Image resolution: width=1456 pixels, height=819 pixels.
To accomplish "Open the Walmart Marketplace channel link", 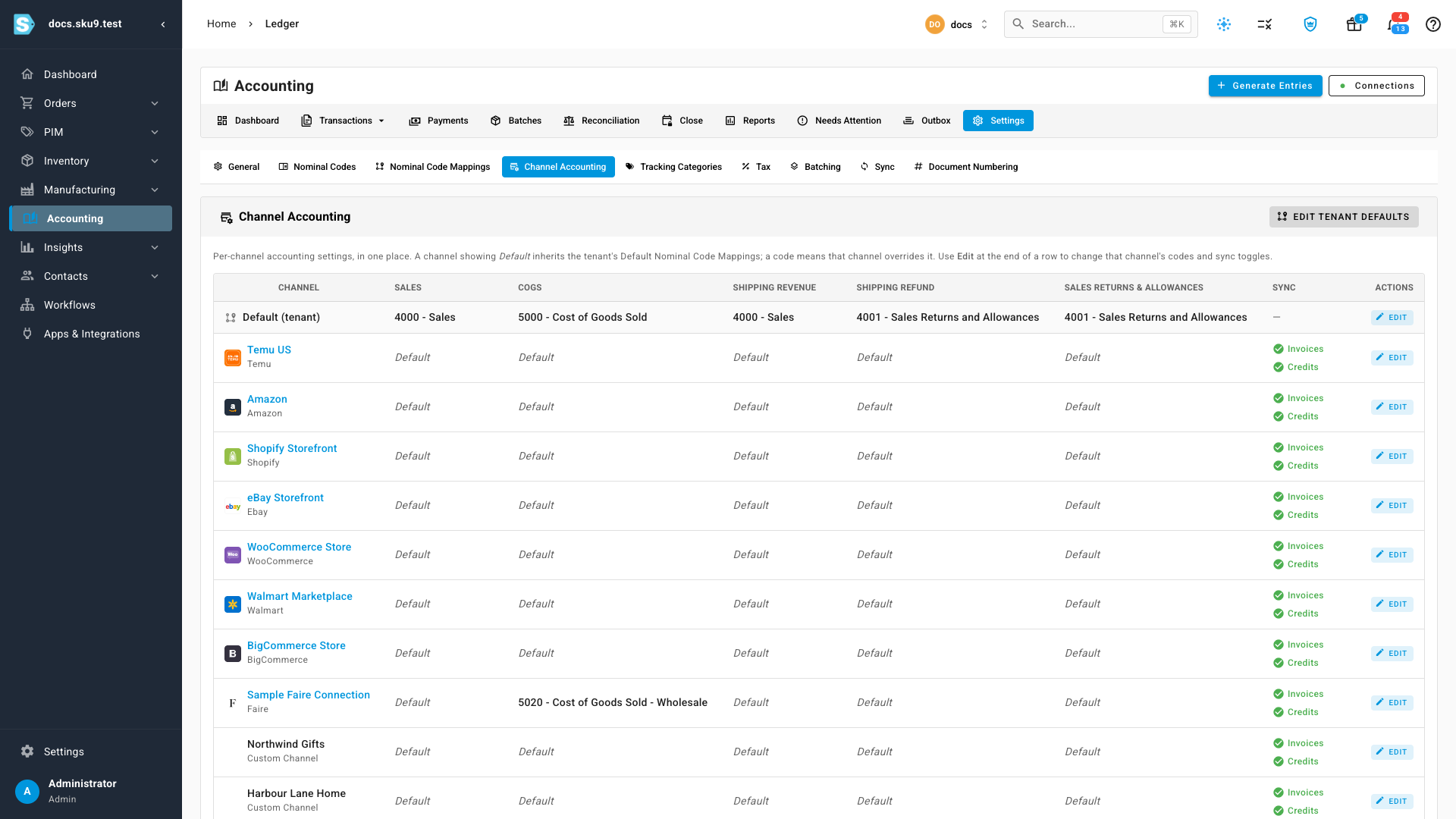I will tap(300, 597).
